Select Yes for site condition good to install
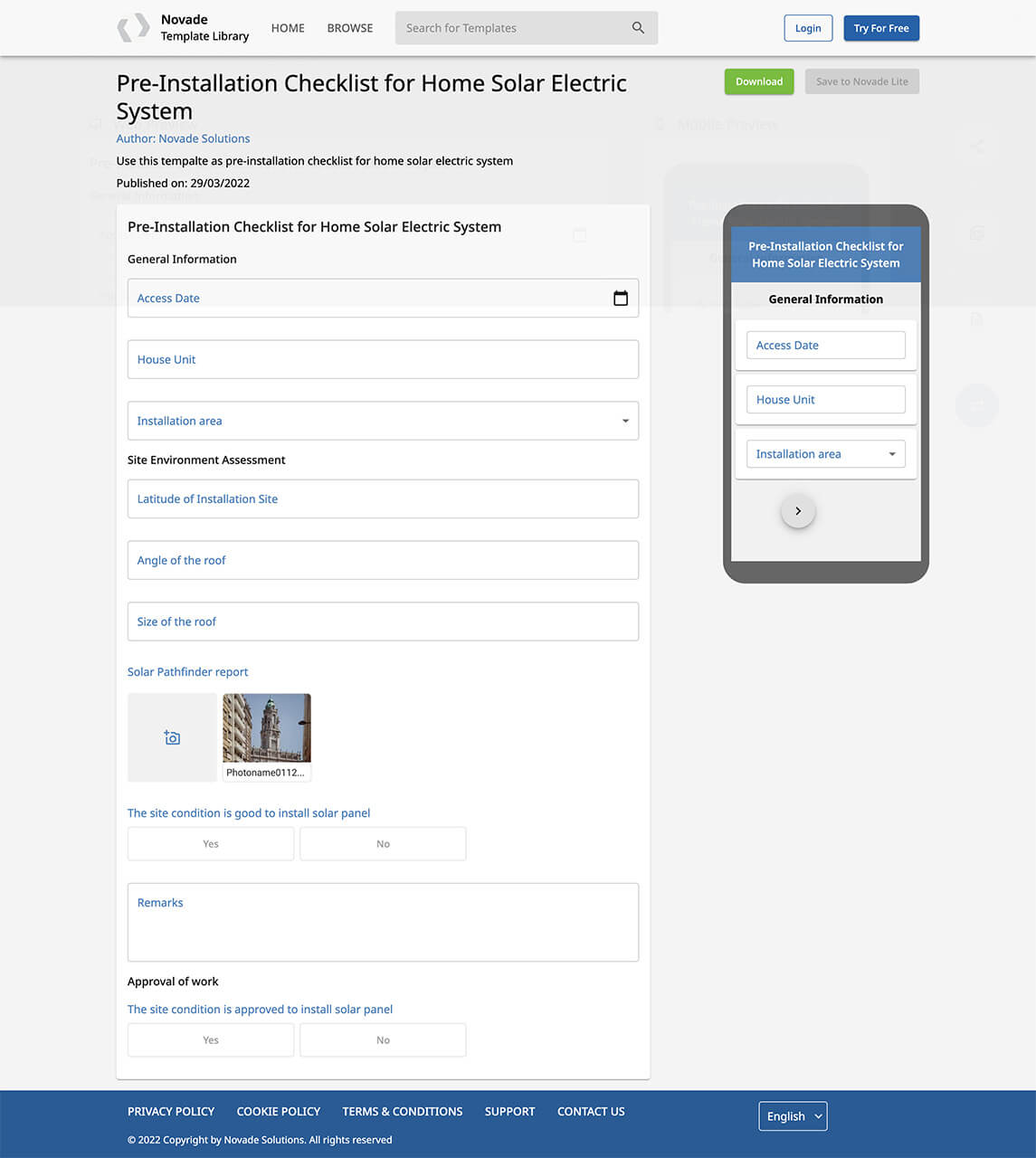 [210, 843]
